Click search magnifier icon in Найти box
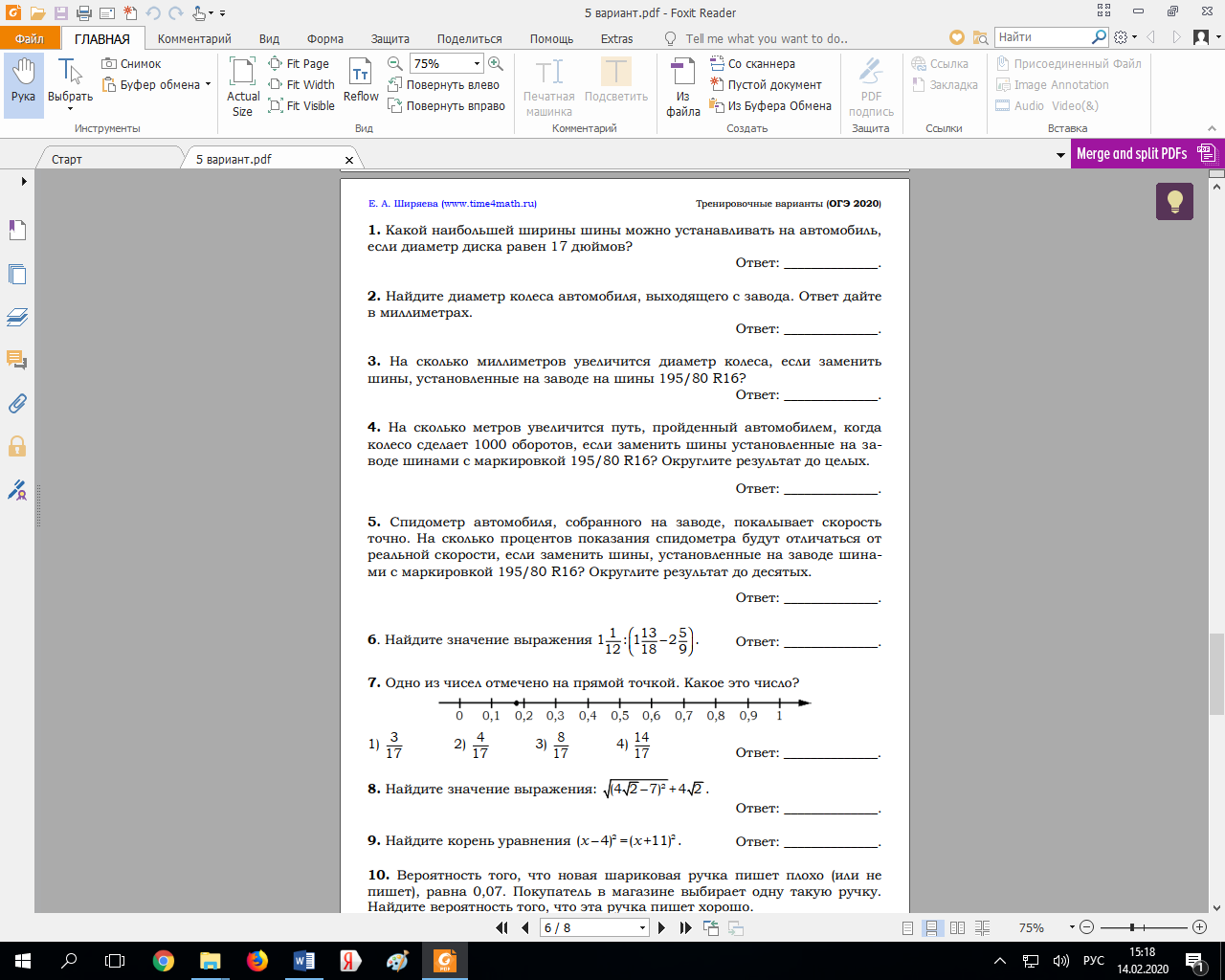Viewport: 1225px width, 980px height. pyautogui.click(x=1100, y=37)
